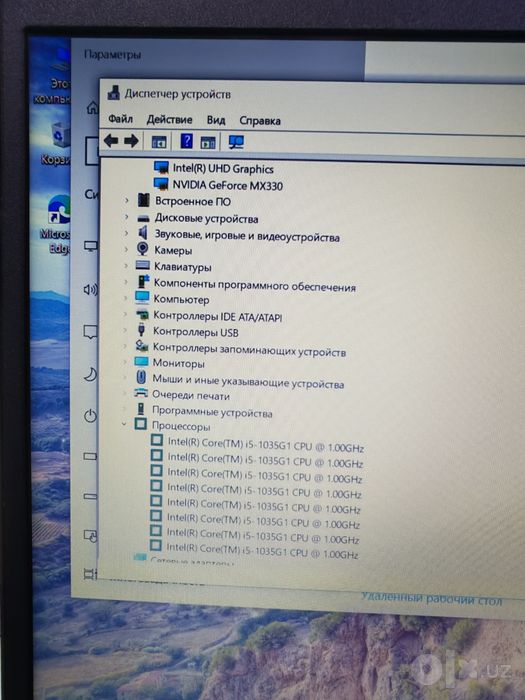Click the Клавиатуры keyboard icon
The width and height of the screenshot is (525, 700).
tap(142, 265)
